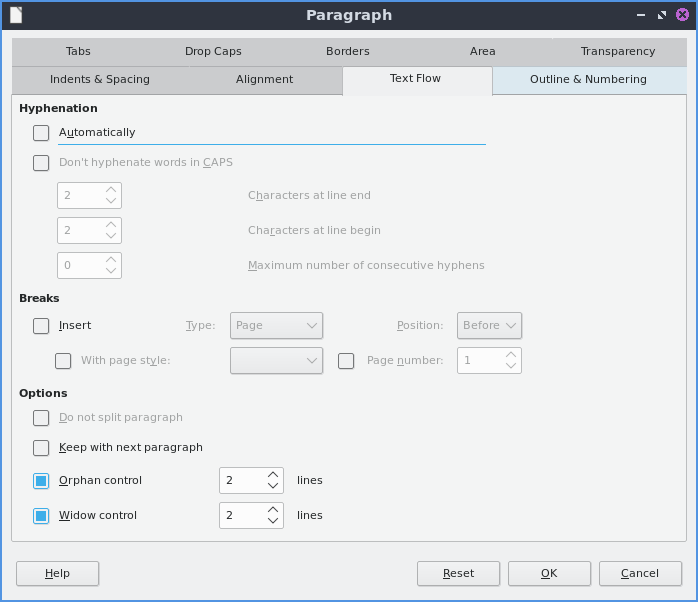Increase Orphan control lines value
Screen dimensions: 698x602
pos(273,475)
